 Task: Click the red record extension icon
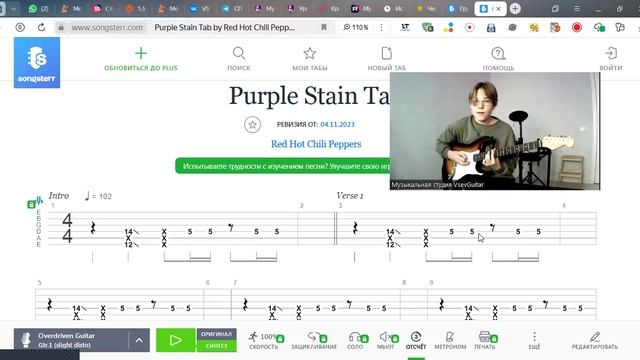click(577, 27)
